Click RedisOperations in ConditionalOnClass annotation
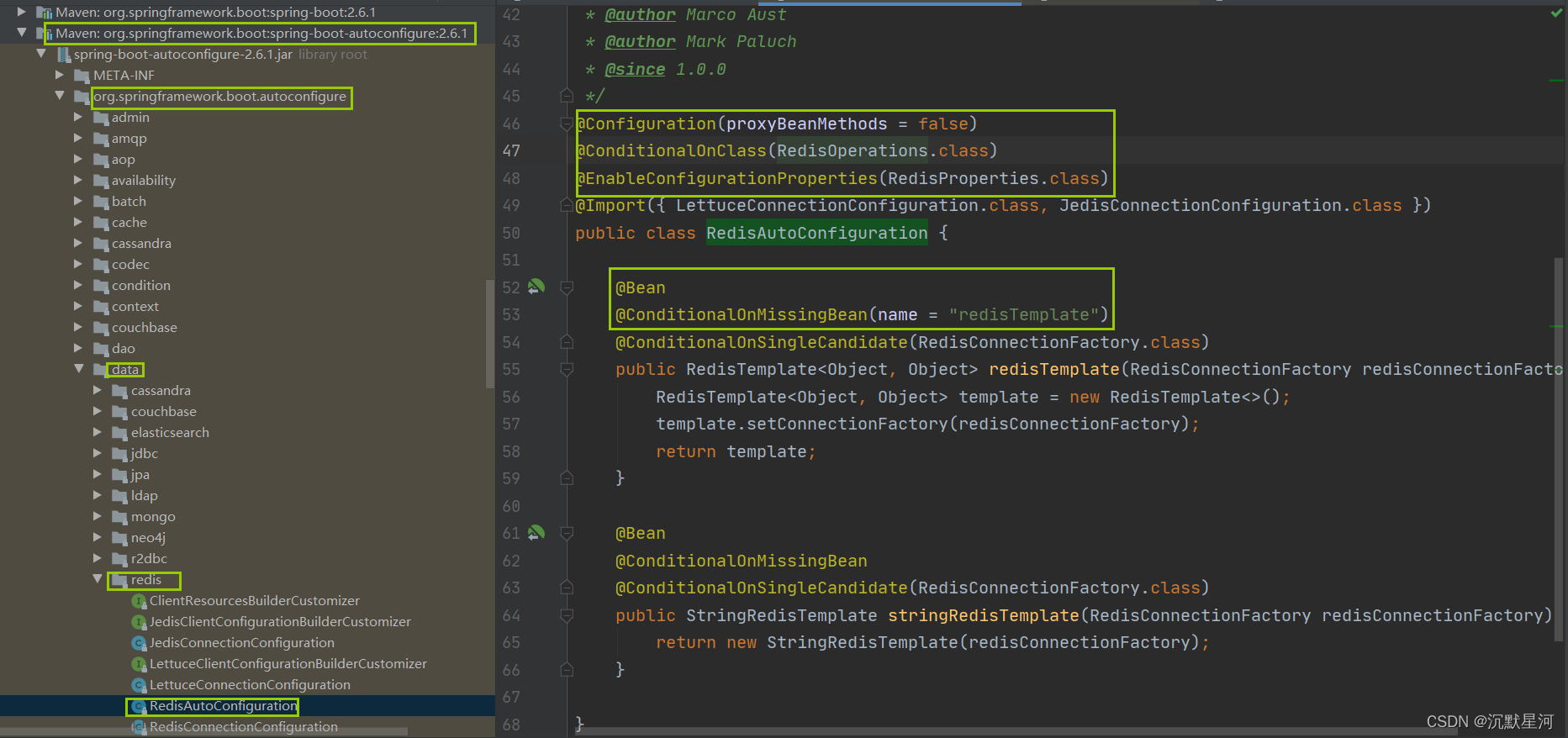Viewport: 1568px width, 738px height. (853, 150)
